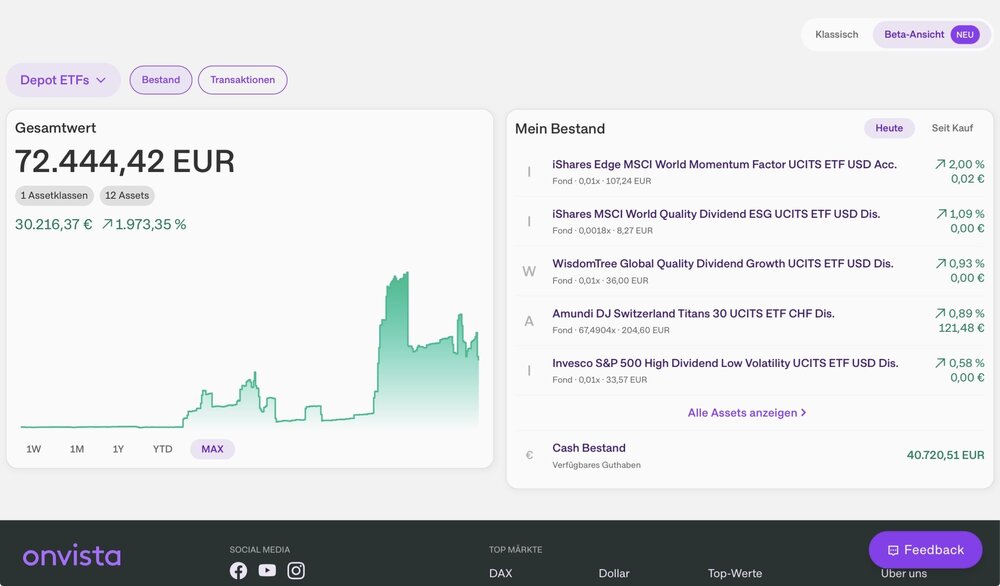Click the onvista logo in footer

pyautogui.click(x=71, y=556)
